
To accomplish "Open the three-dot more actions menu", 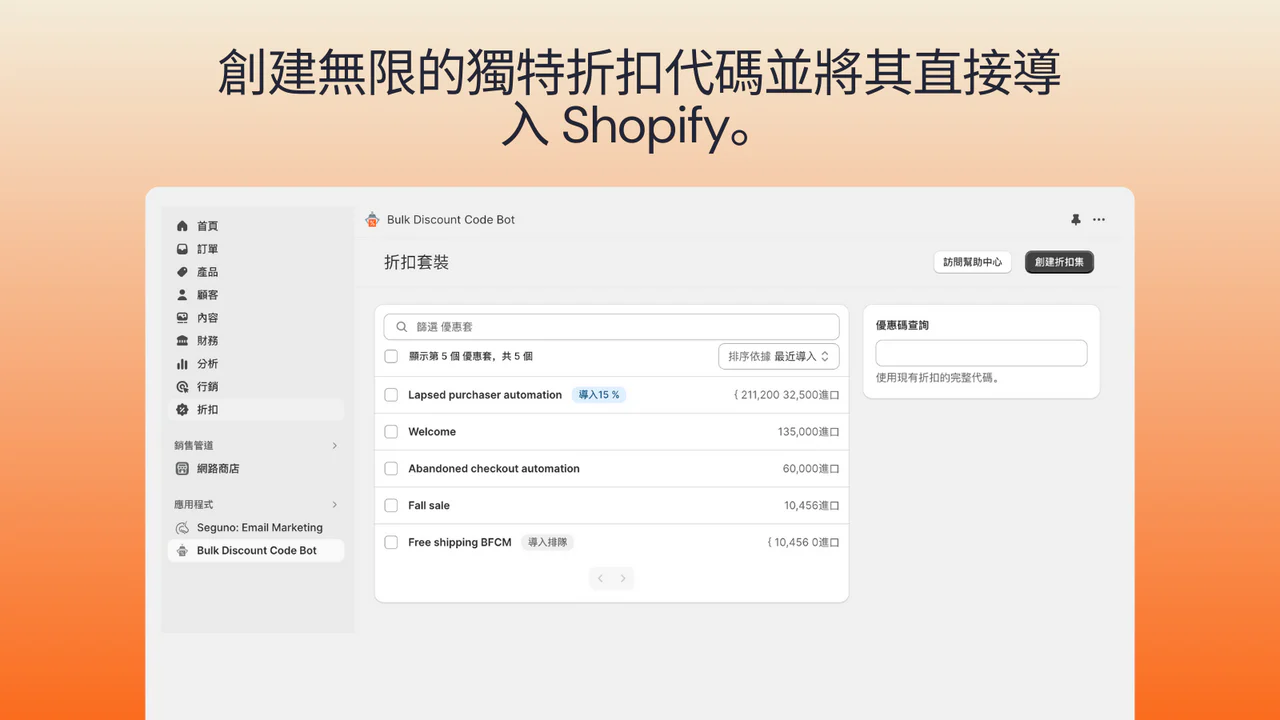I will 1099,220.
